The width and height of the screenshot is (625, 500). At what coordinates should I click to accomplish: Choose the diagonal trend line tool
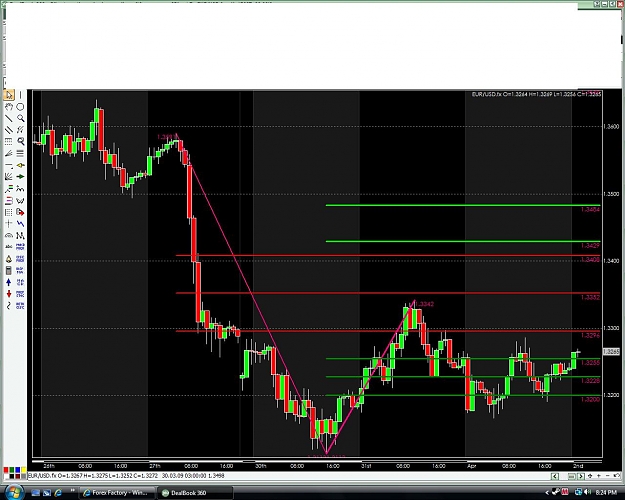(x=9, y=118)
